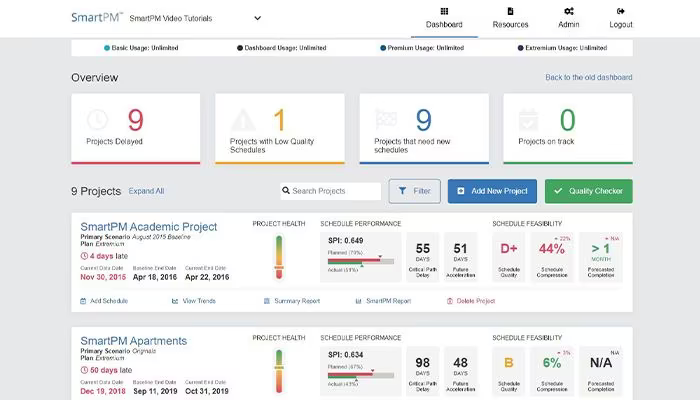Add Schedule to Academic Project

pyautogui.click(x=104, y=301)
